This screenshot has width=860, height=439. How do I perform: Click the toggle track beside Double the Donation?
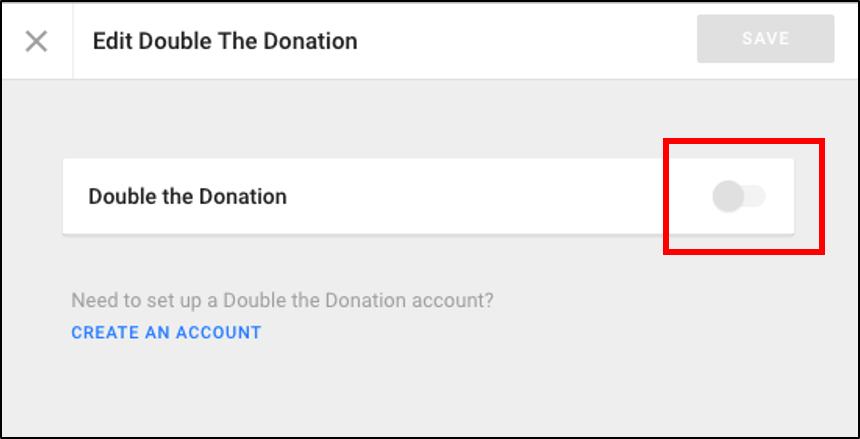tap(752, 197)
